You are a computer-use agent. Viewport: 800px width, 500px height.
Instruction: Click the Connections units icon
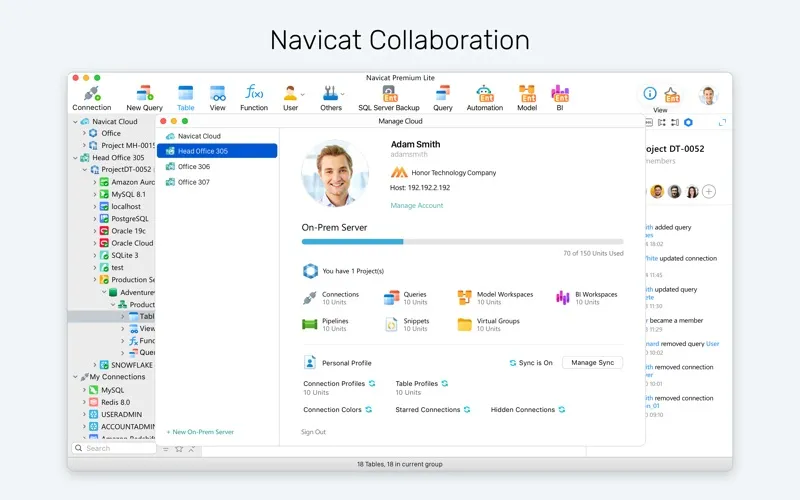pos(310,298)
